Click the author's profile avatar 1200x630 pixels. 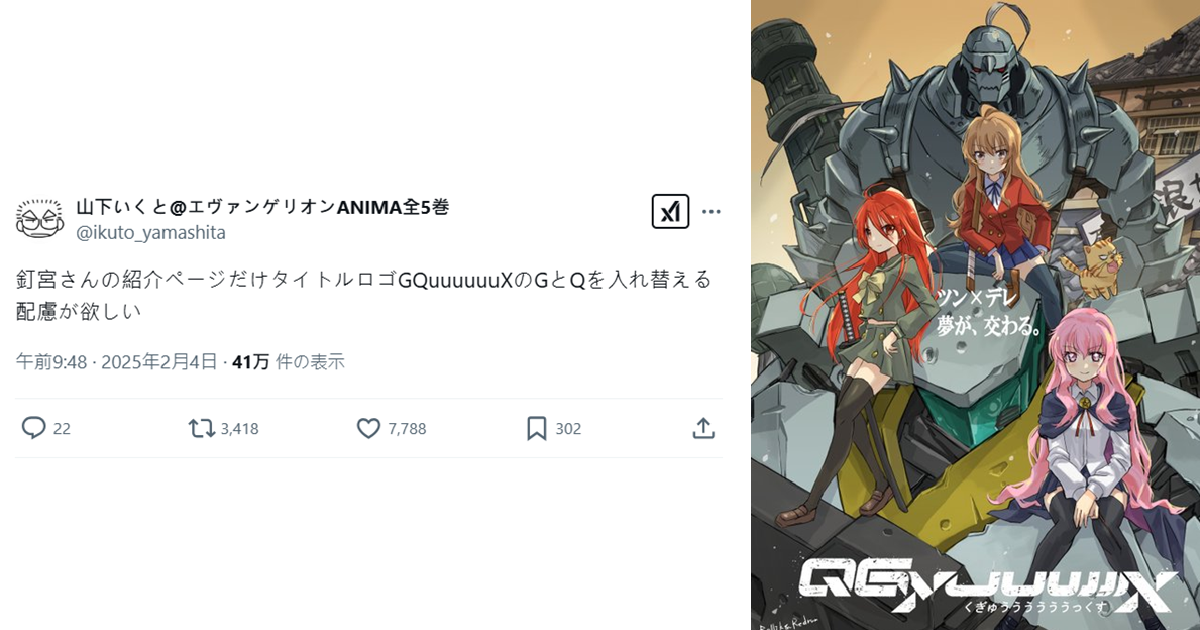click(x=40, y=217)
